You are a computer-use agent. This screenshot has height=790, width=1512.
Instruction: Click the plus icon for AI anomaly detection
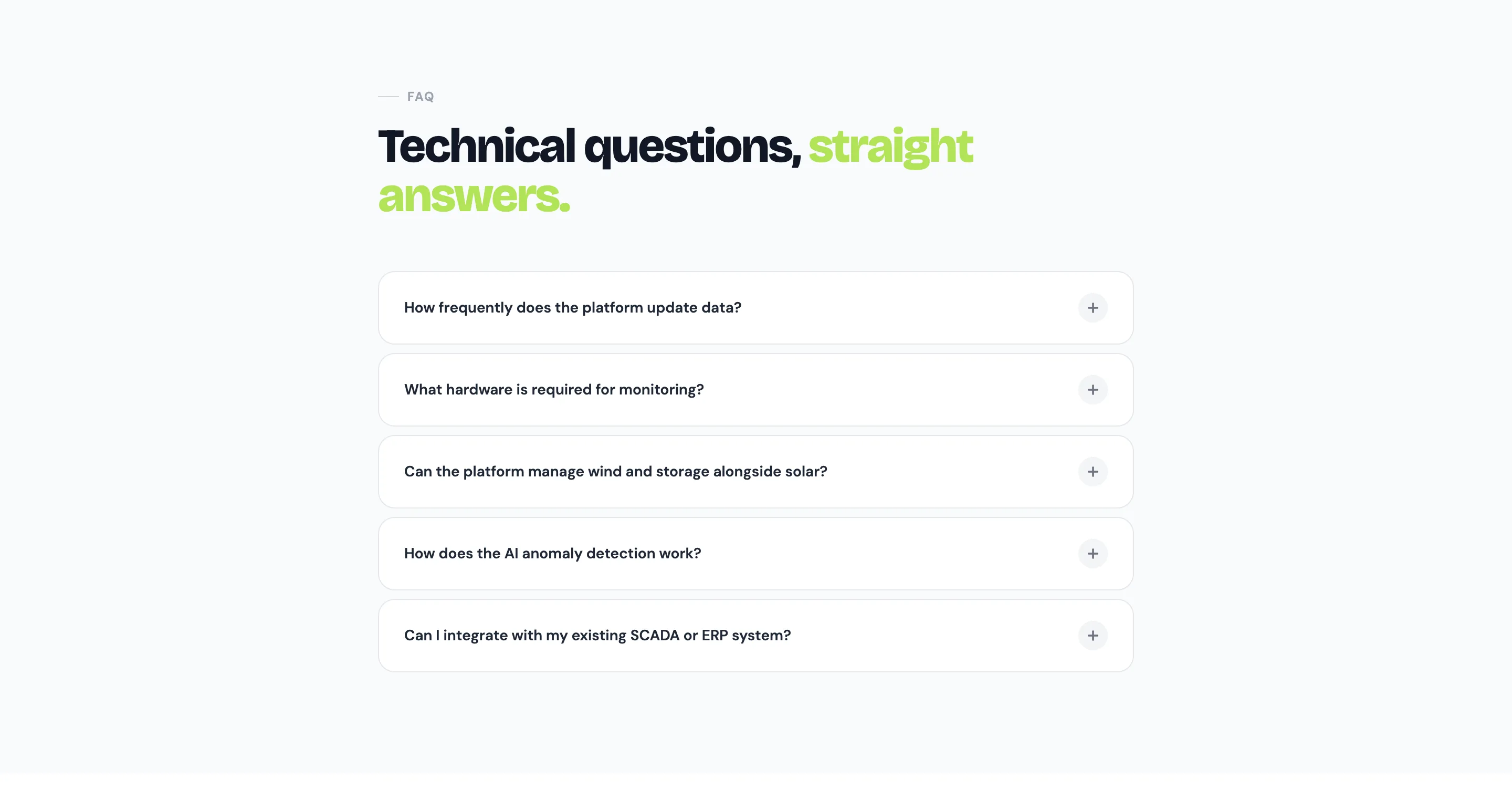point(1093,553)
